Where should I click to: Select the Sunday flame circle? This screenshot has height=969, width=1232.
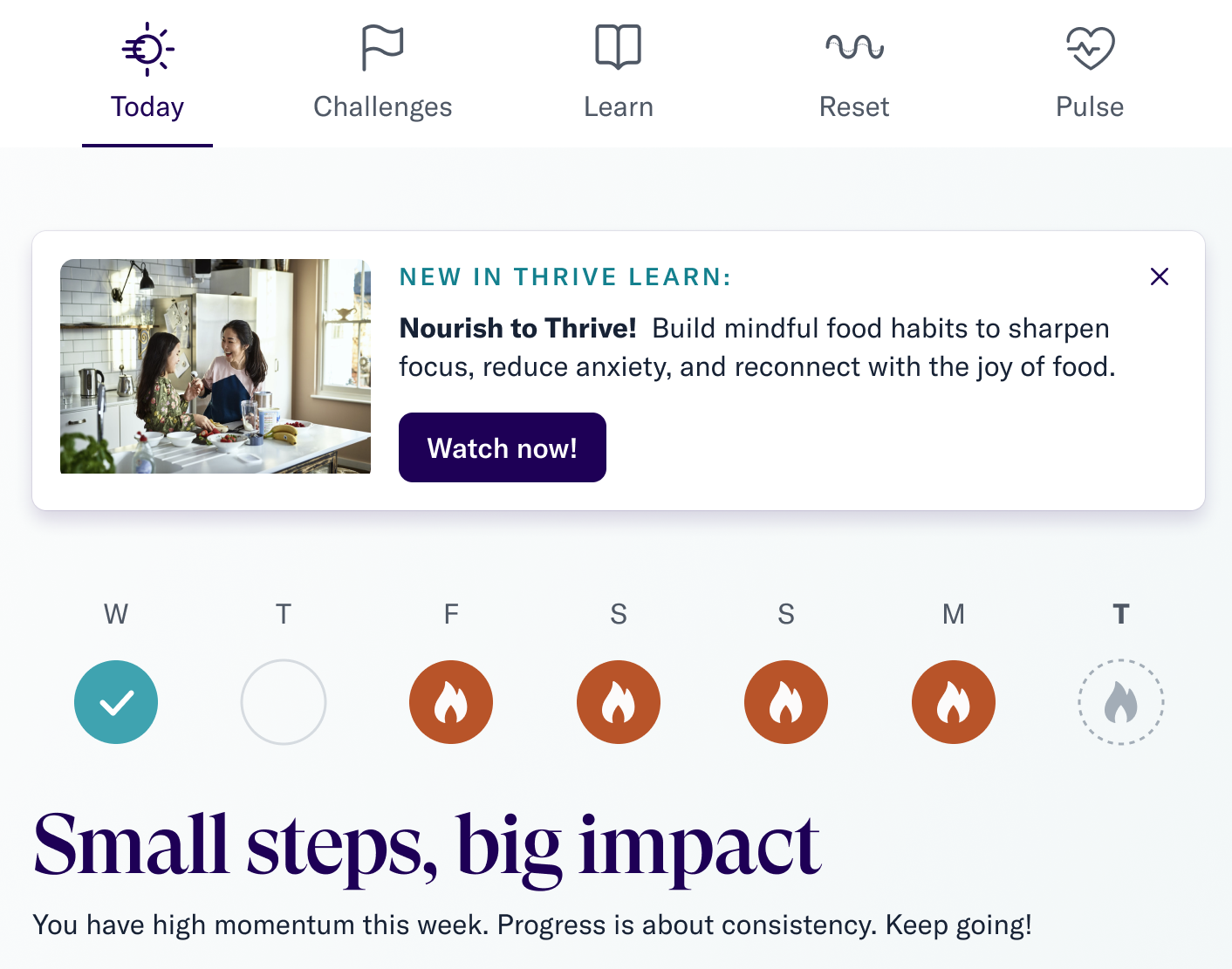tap(786, 702)
